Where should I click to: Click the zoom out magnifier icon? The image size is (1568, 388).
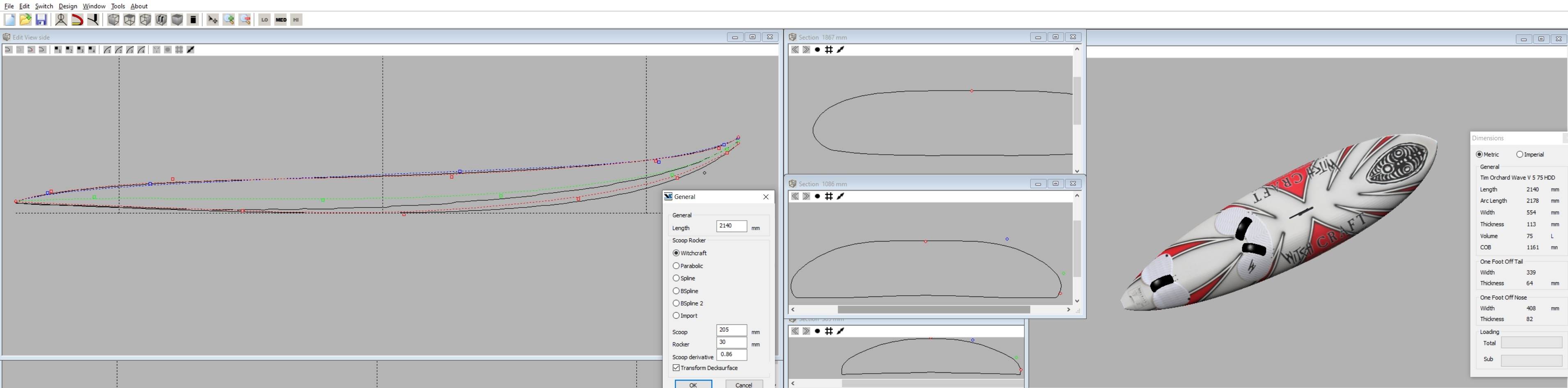coord(245,20)
